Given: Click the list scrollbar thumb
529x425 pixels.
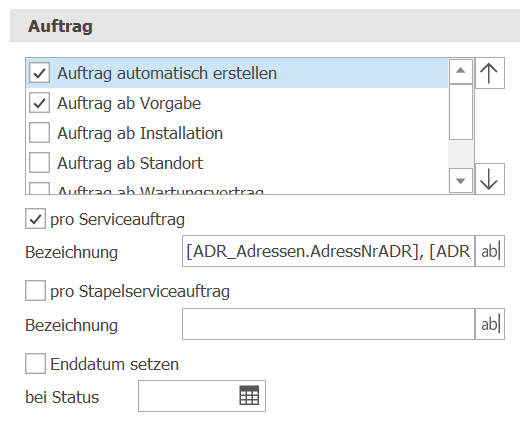Looking at the screenshot, I should click(x=461, y=112).
